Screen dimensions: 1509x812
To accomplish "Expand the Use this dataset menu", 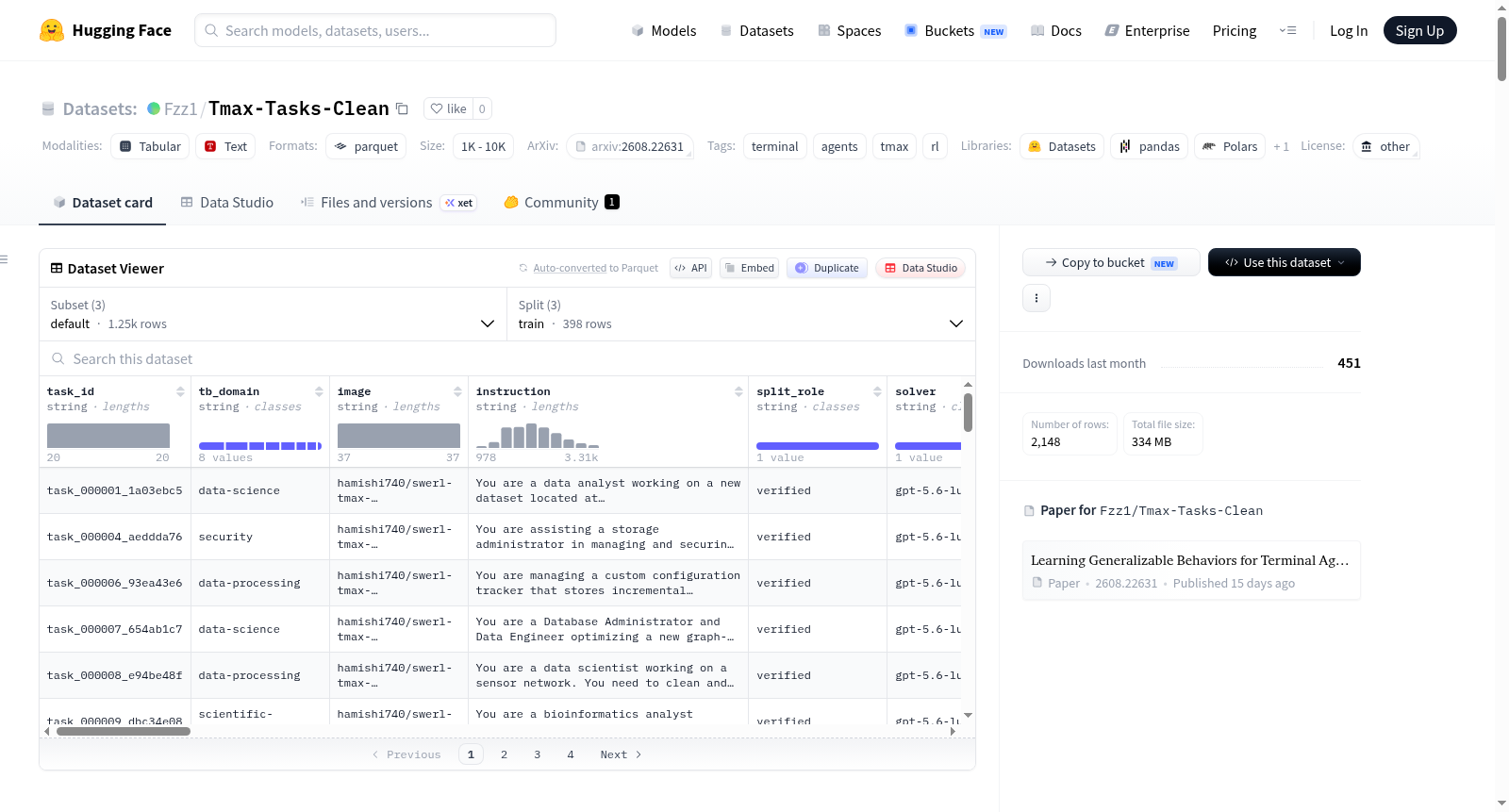I will [x=1284, y=262].
